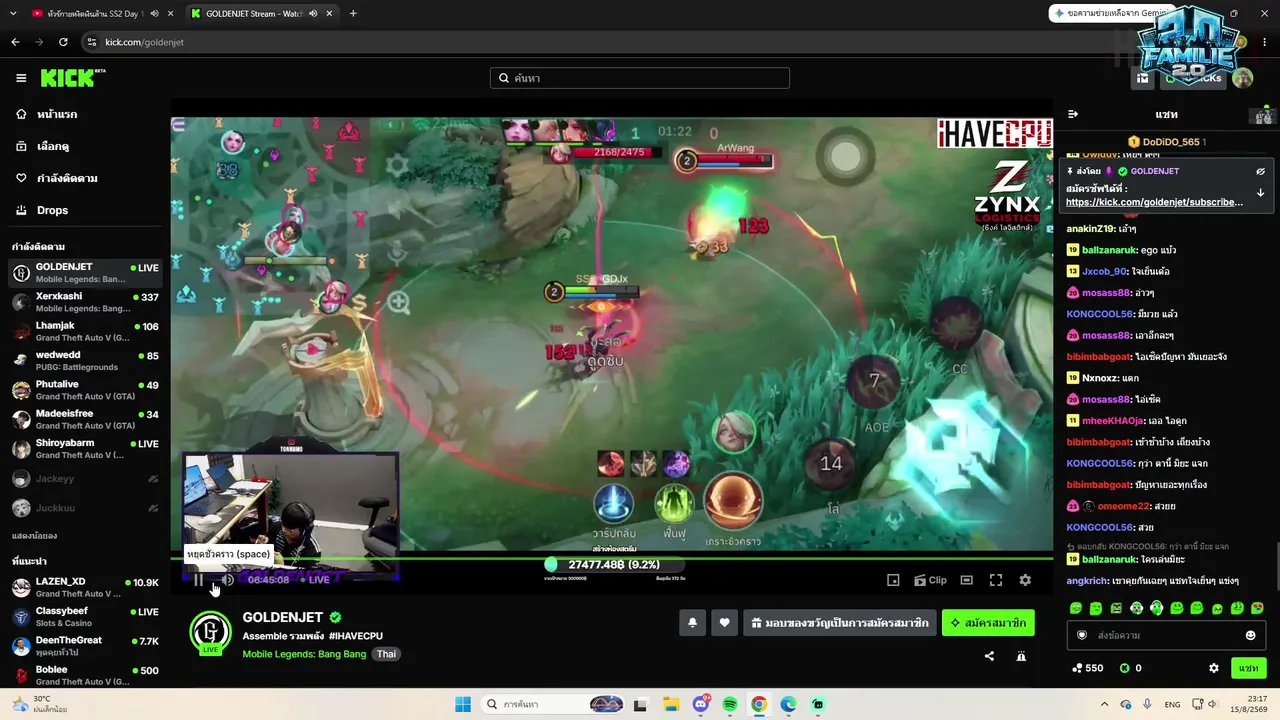Open Classybeef recommended channel
Image resolution: width=1280 pixels, height=720 pixels.
tap(85, 616)
